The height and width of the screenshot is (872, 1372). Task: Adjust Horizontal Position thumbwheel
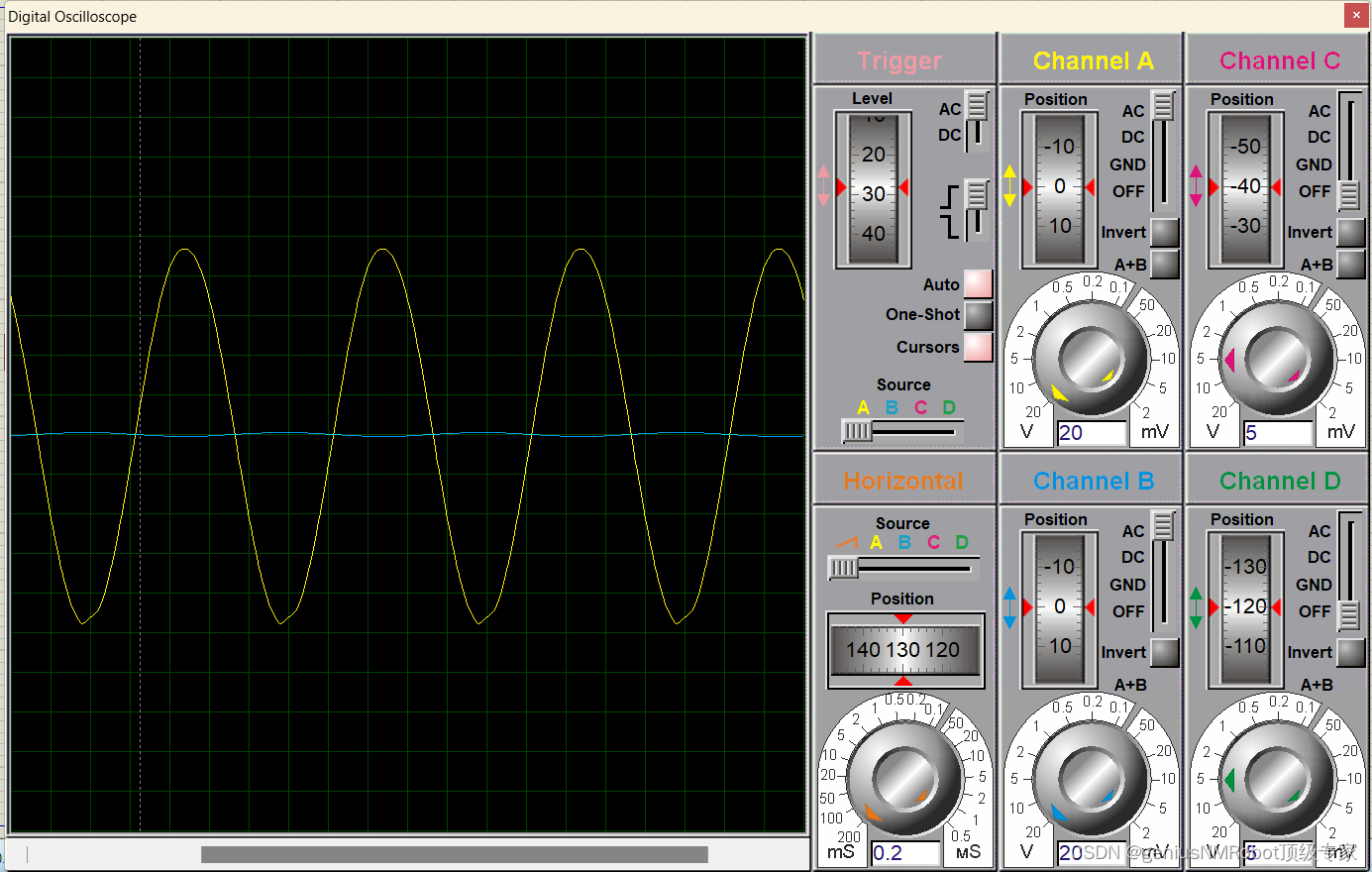coord(905,650)
